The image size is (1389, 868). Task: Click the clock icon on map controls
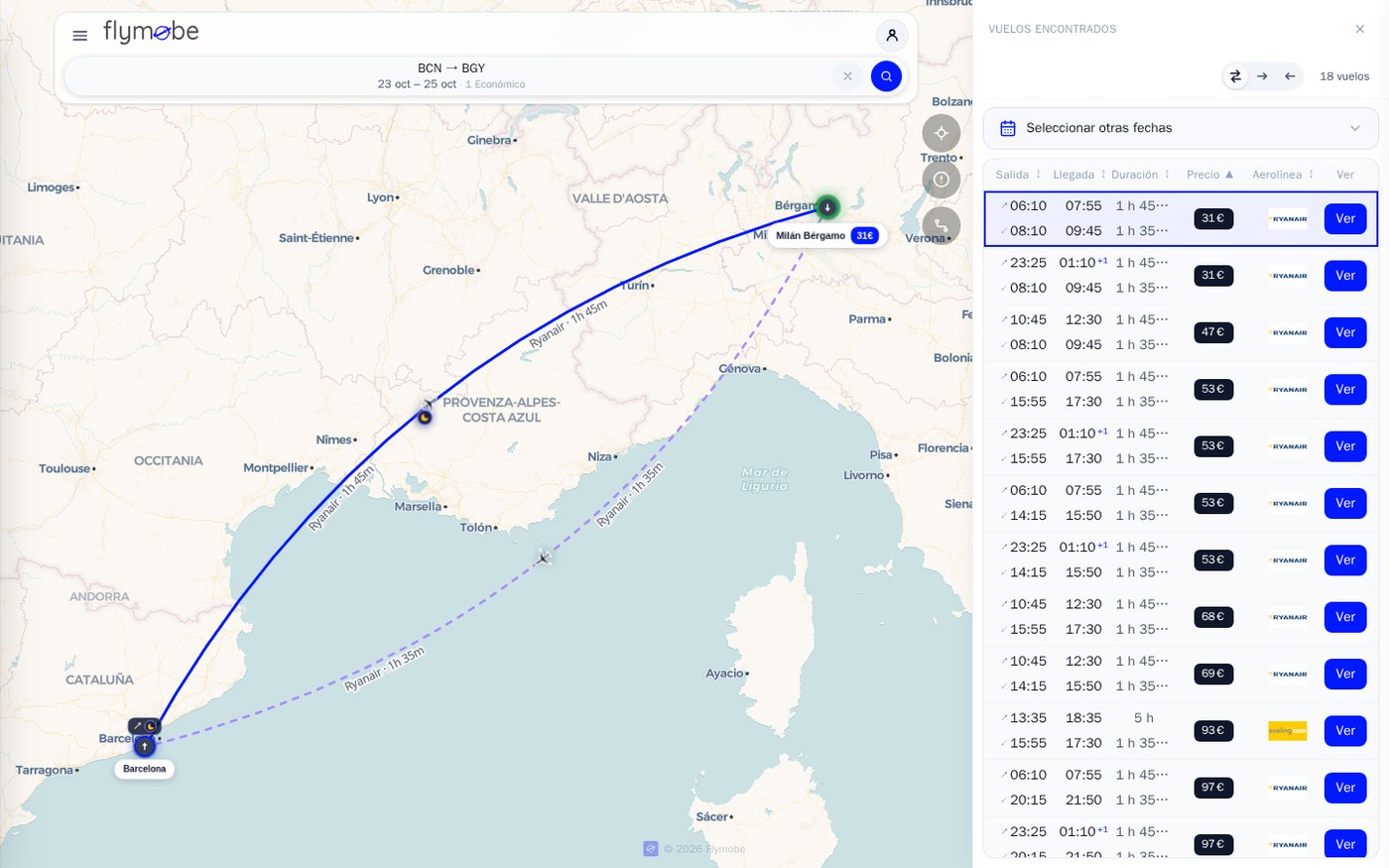pyautogui.click(x=942, y=180)
